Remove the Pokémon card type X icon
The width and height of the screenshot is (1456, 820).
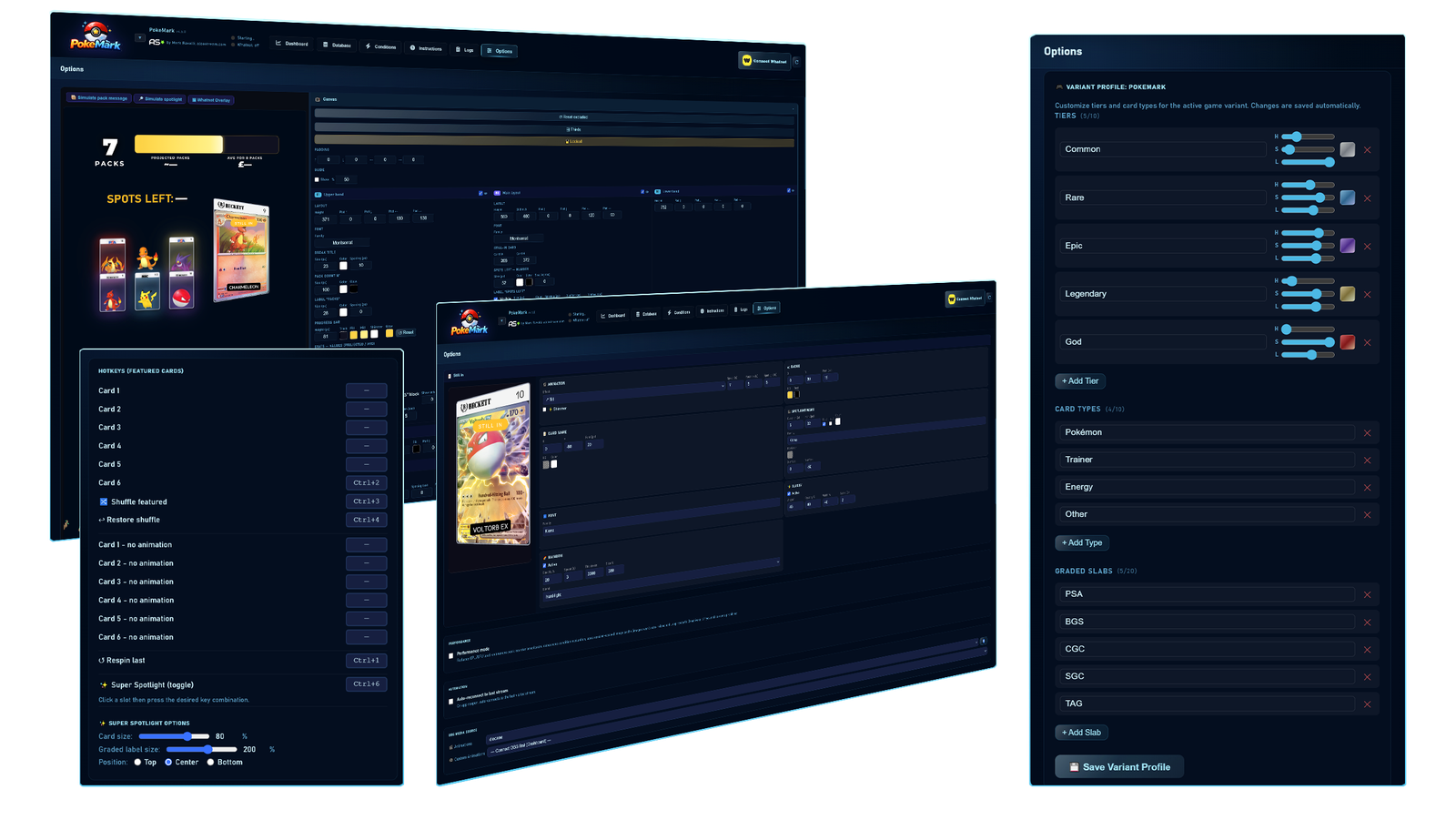pyautogui.click(x=1367, y=433)
